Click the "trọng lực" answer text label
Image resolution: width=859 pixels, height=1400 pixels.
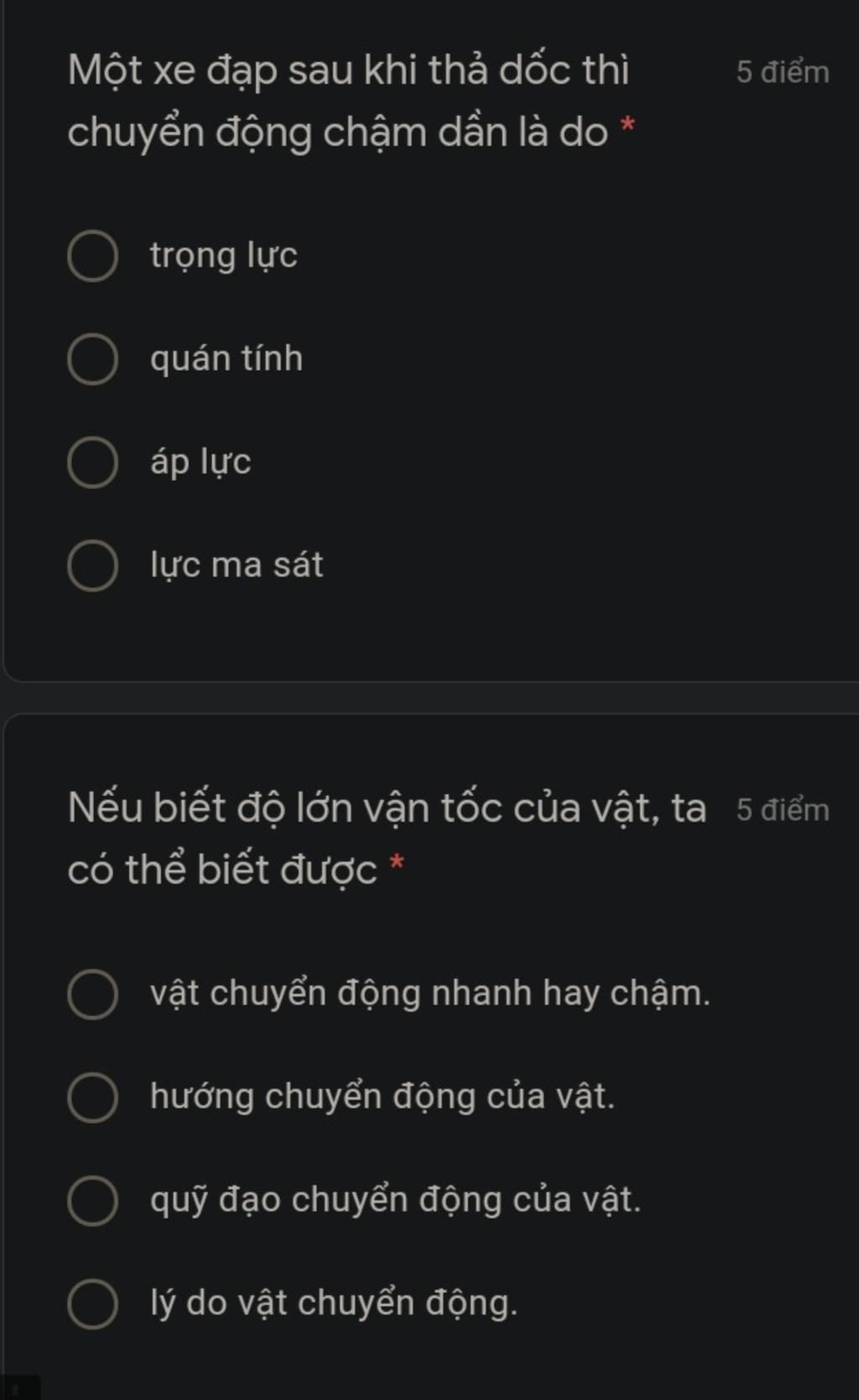click(223, 254)
